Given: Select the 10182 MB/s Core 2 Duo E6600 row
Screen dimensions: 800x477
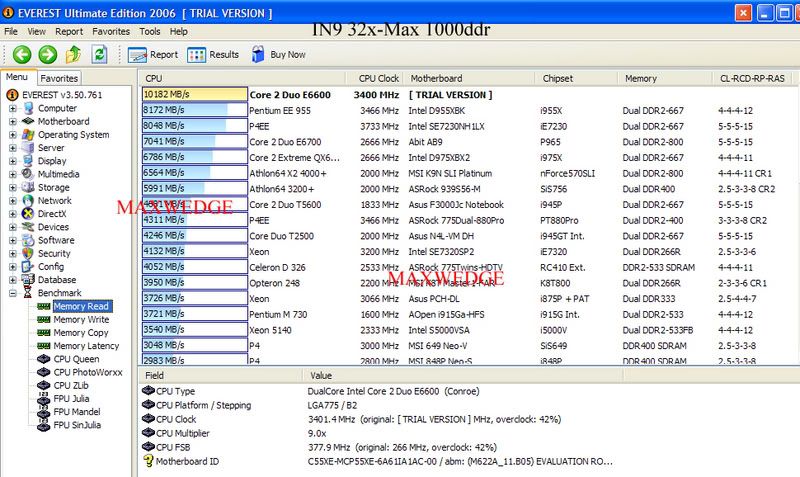Looking at the screenshot, I should point(468,95).
